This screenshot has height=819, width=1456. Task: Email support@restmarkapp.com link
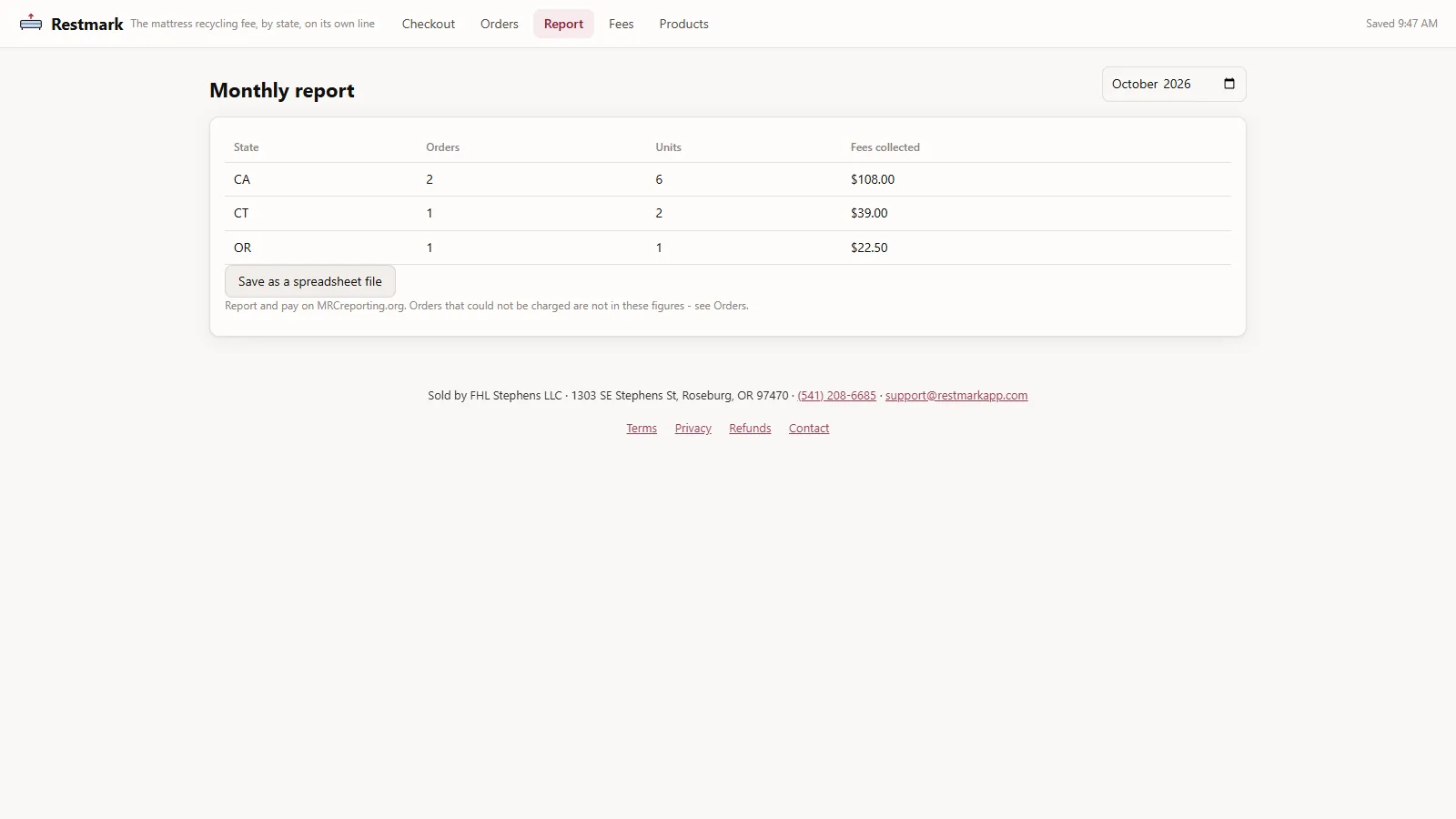[956, 396]
